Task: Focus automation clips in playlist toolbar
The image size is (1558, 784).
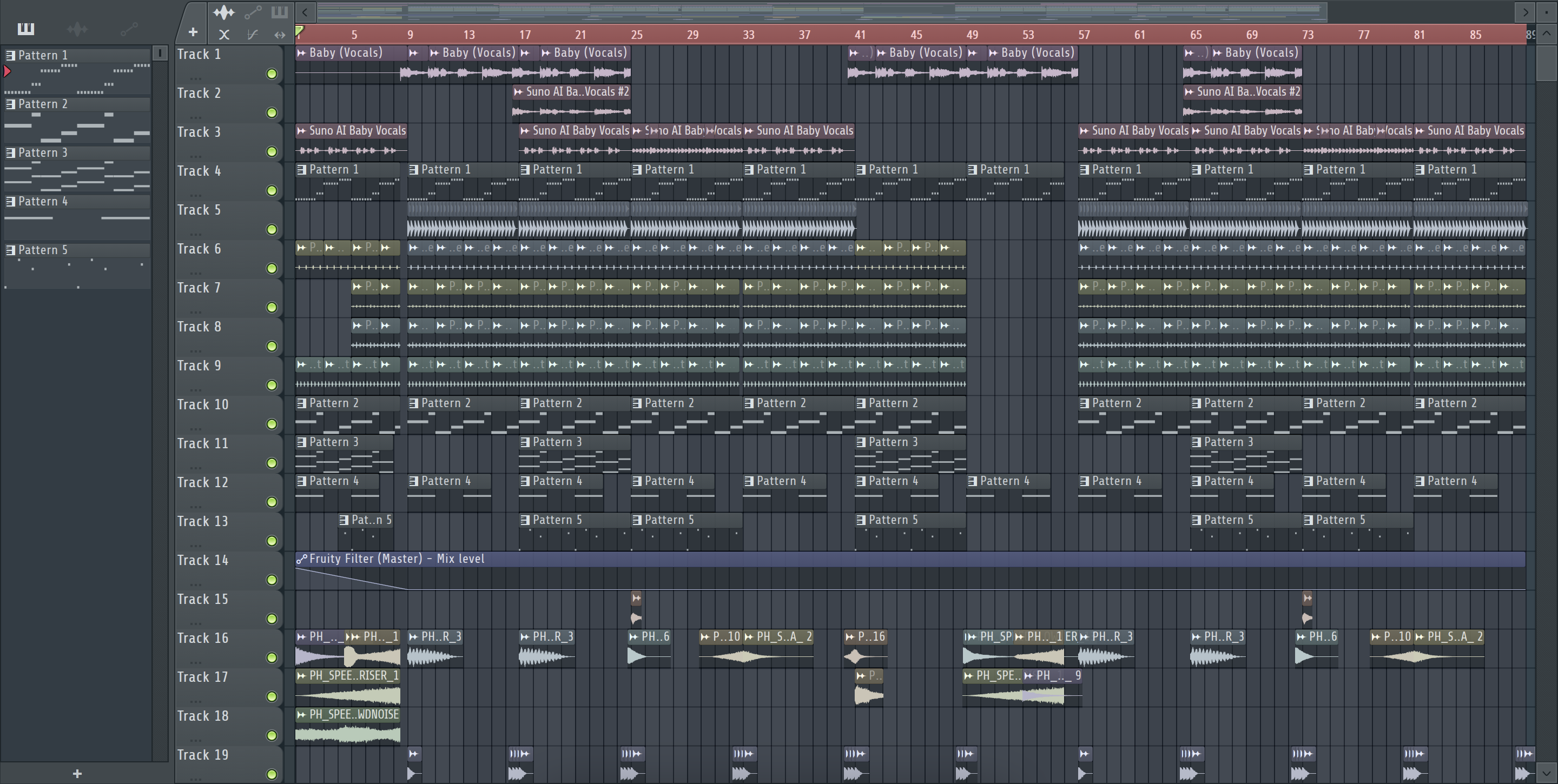Action: [x=253, y=11]
